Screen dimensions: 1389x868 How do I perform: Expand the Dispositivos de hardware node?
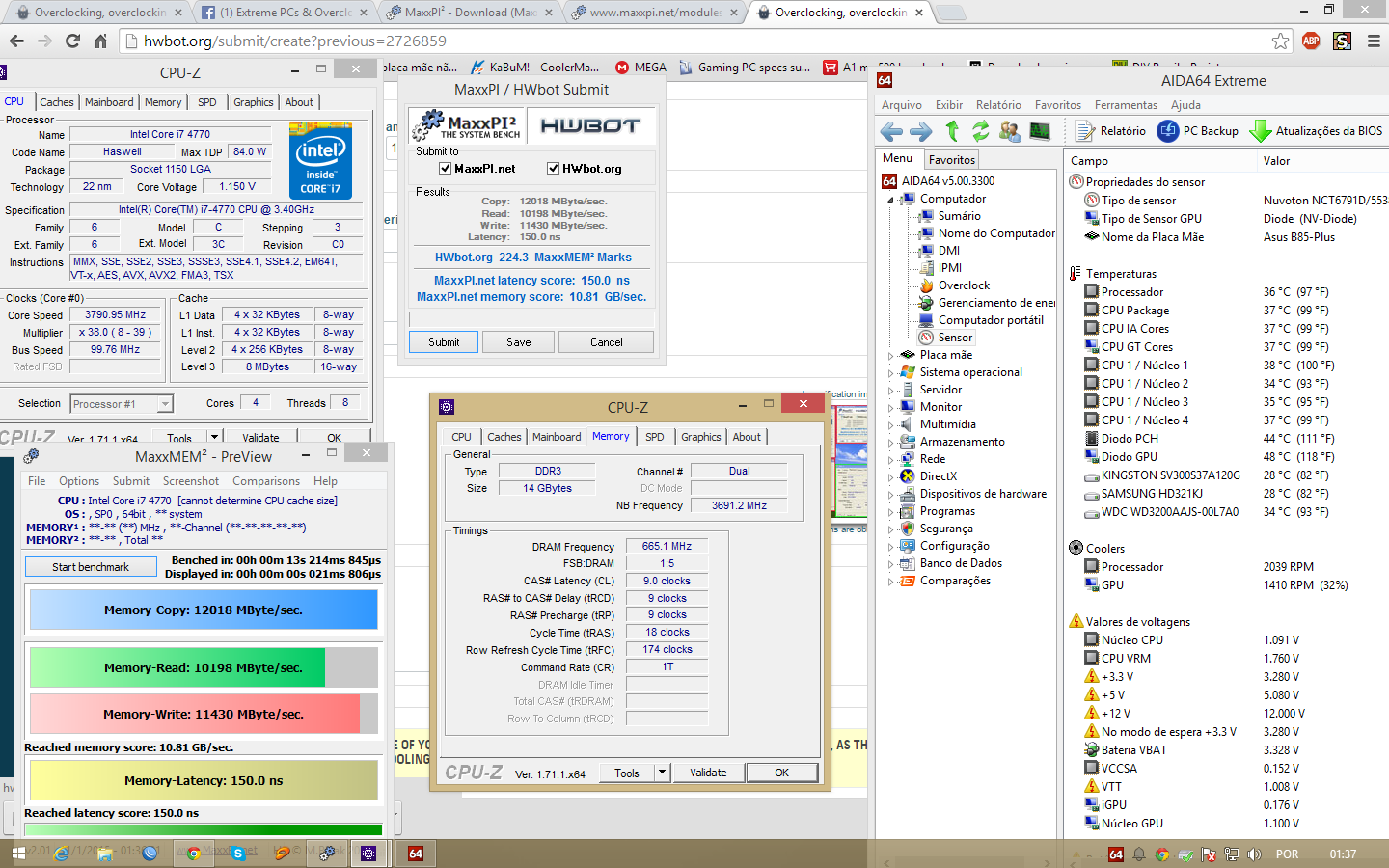coord(890,495)
